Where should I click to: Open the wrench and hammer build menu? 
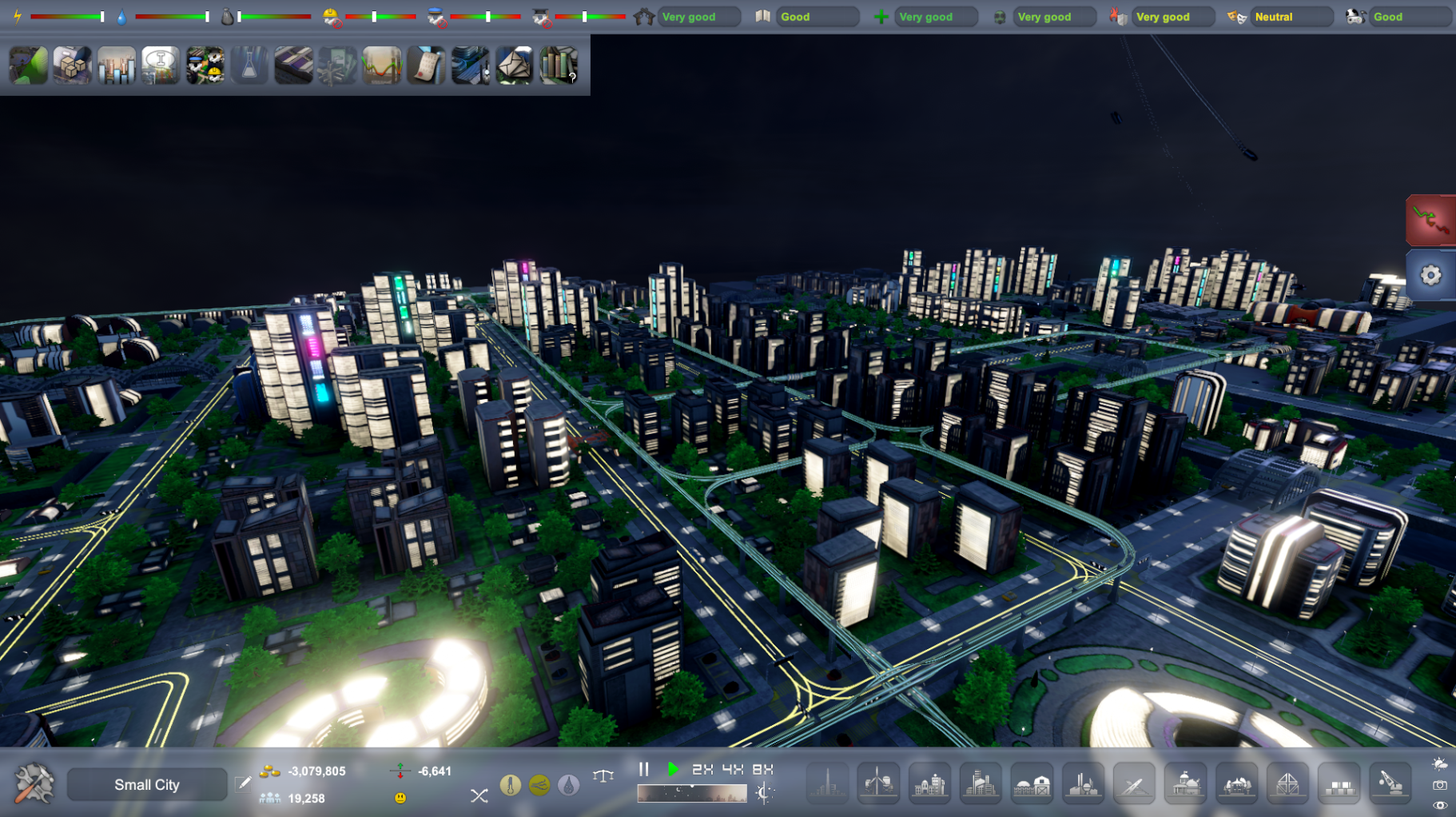pyautogui.click(x=34, y=784)
